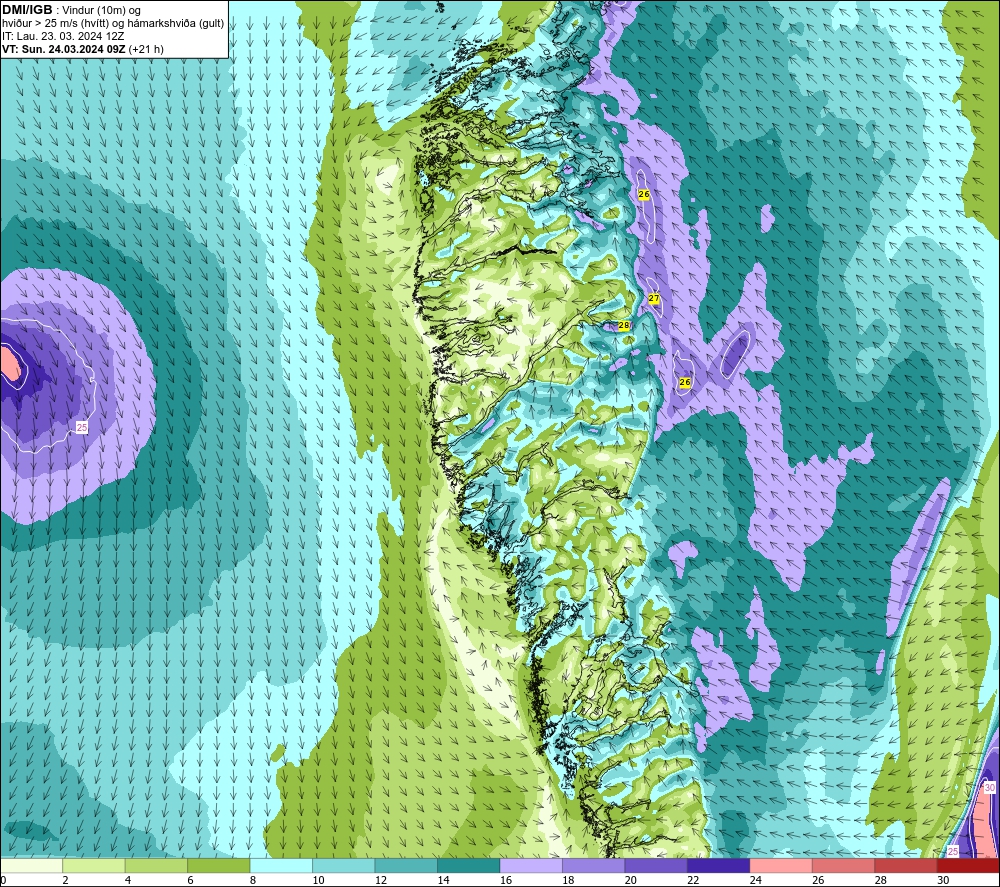Click the '16' tick label on the scale

[x=506, y=880]
